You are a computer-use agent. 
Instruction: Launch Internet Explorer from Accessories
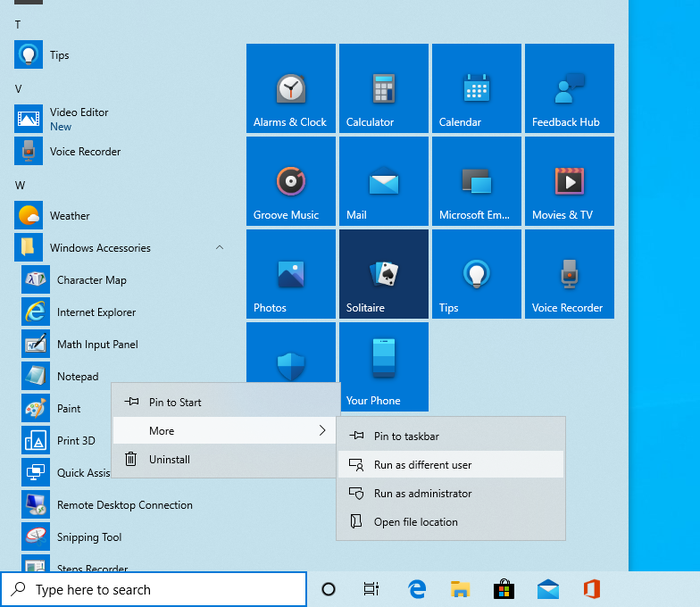tap(121, 312)
